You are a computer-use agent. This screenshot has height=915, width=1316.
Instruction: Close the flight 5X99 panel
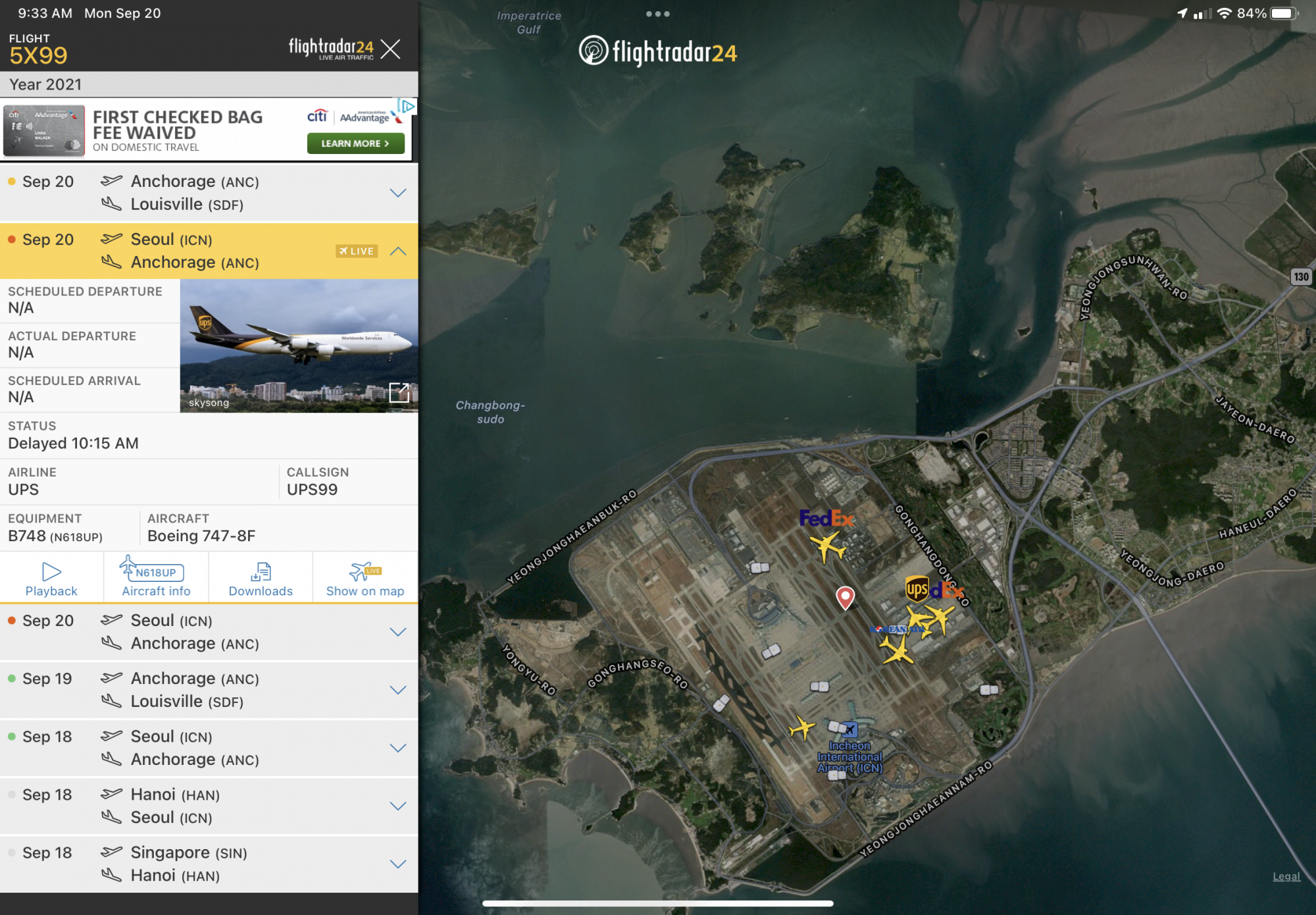(x=391, y=49)
